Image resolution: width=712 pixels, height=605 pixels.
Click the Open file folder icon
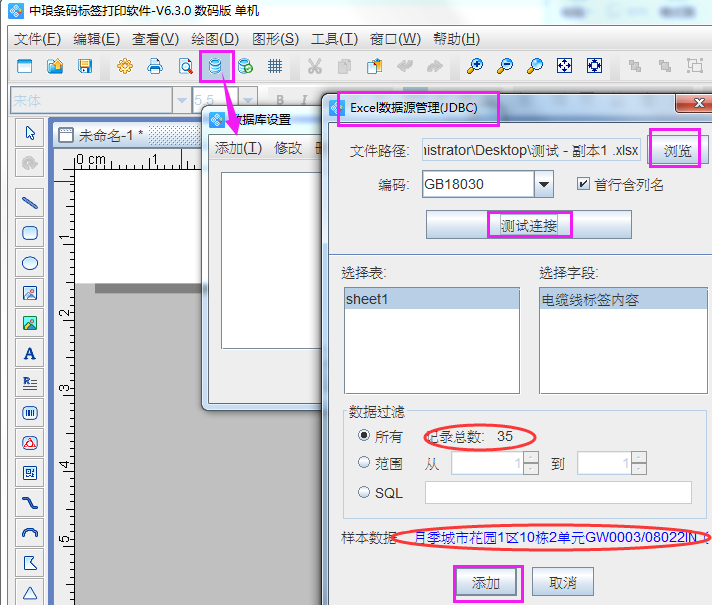55,66
